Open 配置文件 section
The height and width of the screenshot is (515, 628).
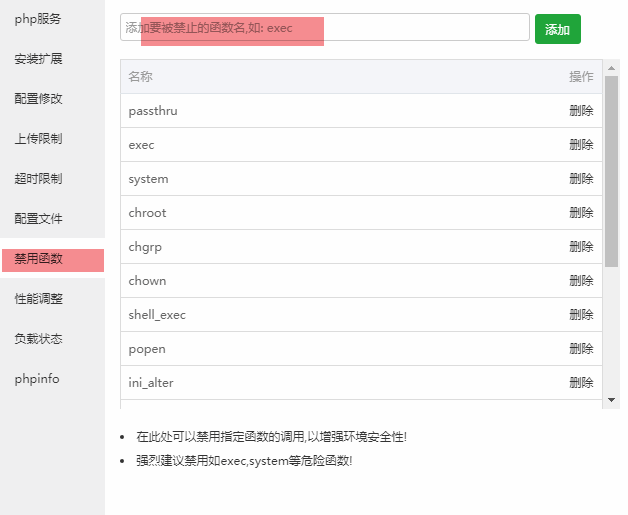[38, 219]
